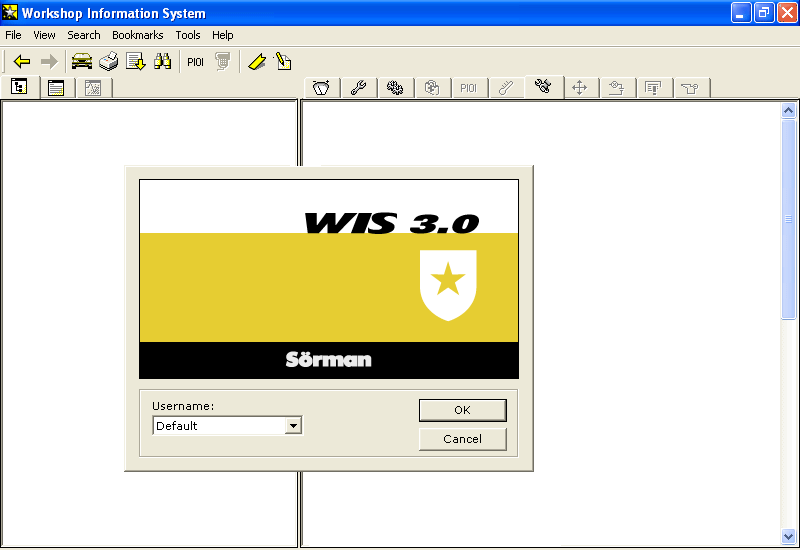Click scrollbar down arrow in right pane
800x550 pixels.
788,536
